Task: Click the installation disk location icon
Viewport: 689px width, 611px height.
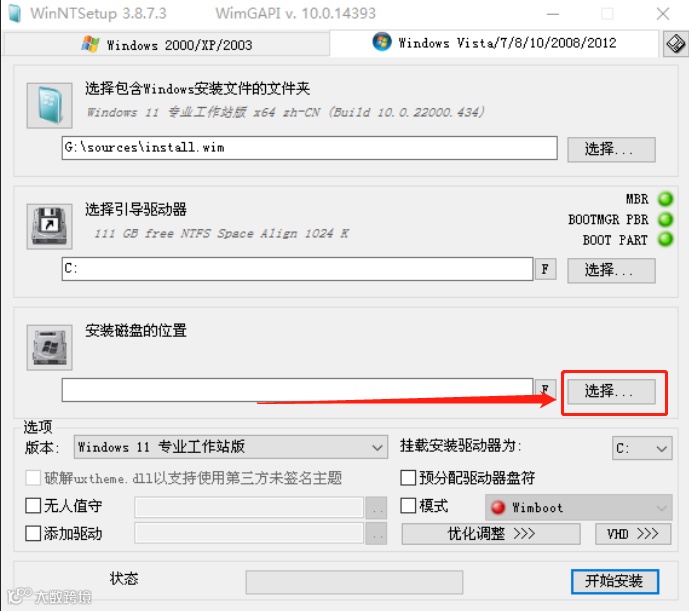Action: pos(49,348)
